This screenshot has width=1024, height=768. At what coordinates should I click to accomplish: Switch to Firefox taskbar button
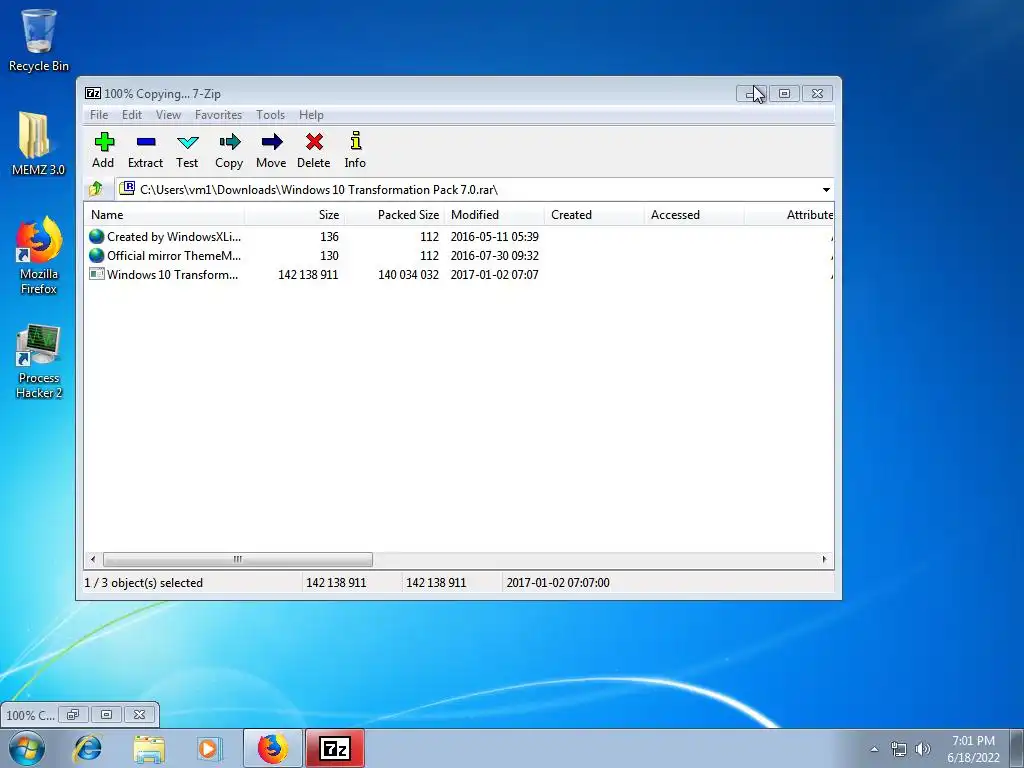(x=273, y=748)
